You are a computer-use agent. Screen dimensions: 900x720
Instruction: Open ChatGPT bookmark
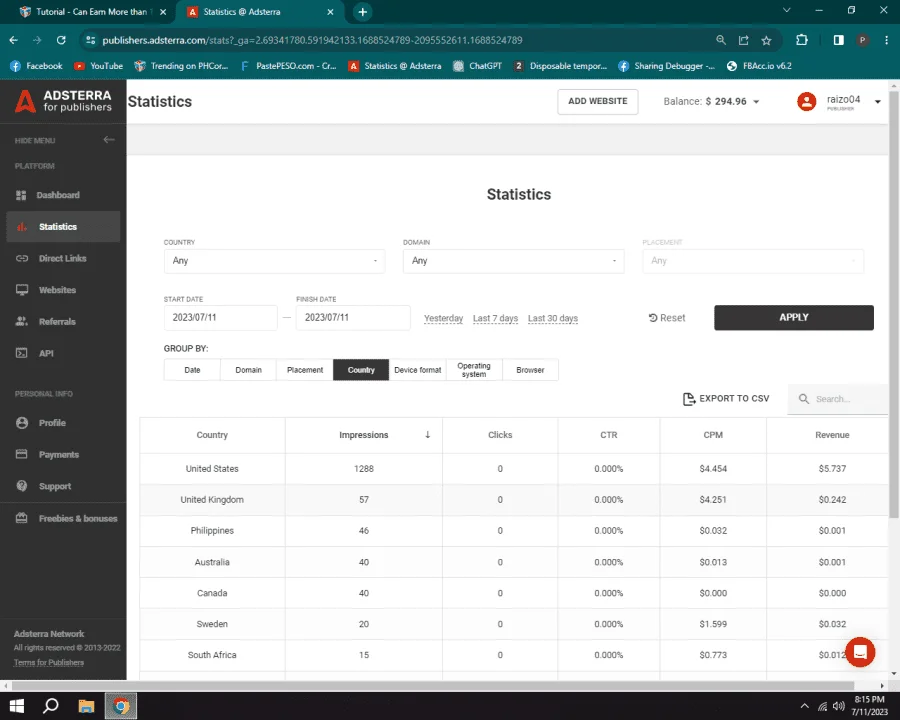[478, 66]
